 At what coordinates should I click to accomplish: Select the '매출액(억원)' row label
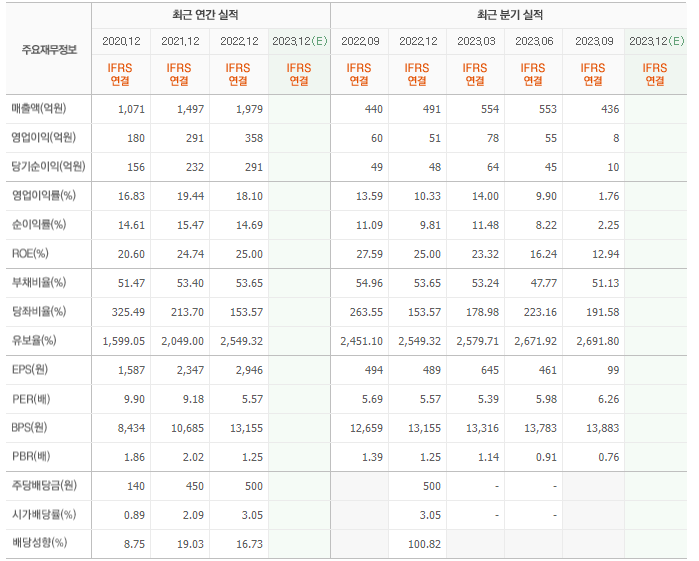[39, 108]
